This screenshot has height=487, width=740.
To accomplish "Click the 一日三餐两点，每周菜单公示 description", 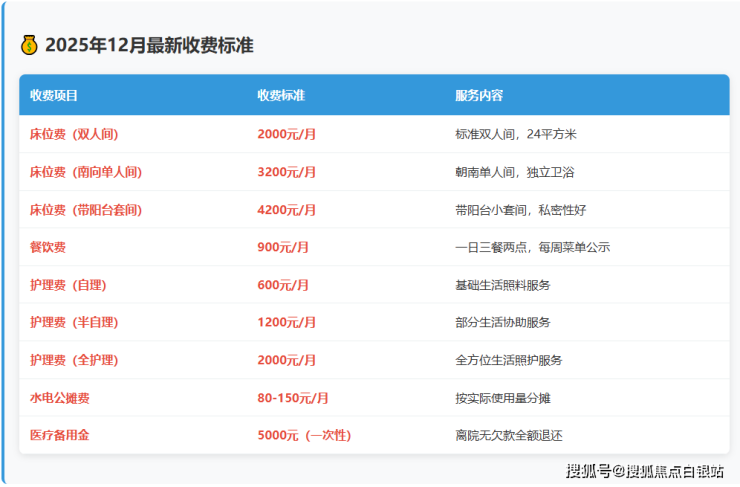I will (x=532, y=247).
